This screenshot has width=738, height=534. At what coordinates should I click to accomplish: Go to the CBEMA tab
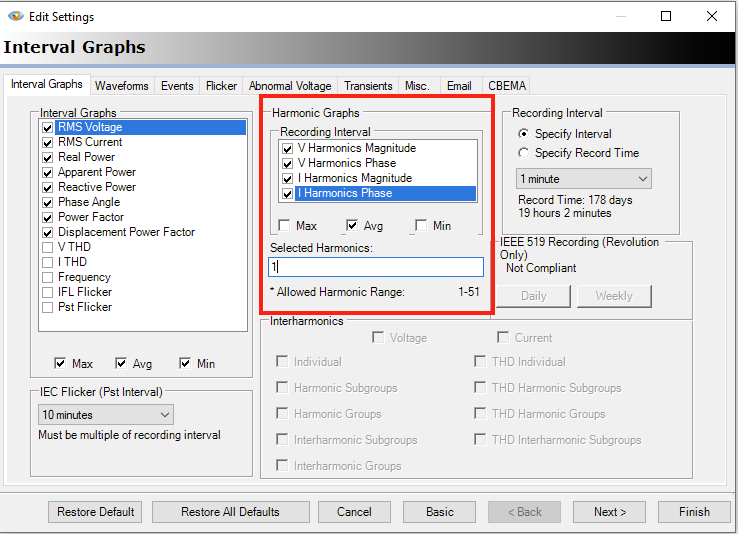[507, 86]
